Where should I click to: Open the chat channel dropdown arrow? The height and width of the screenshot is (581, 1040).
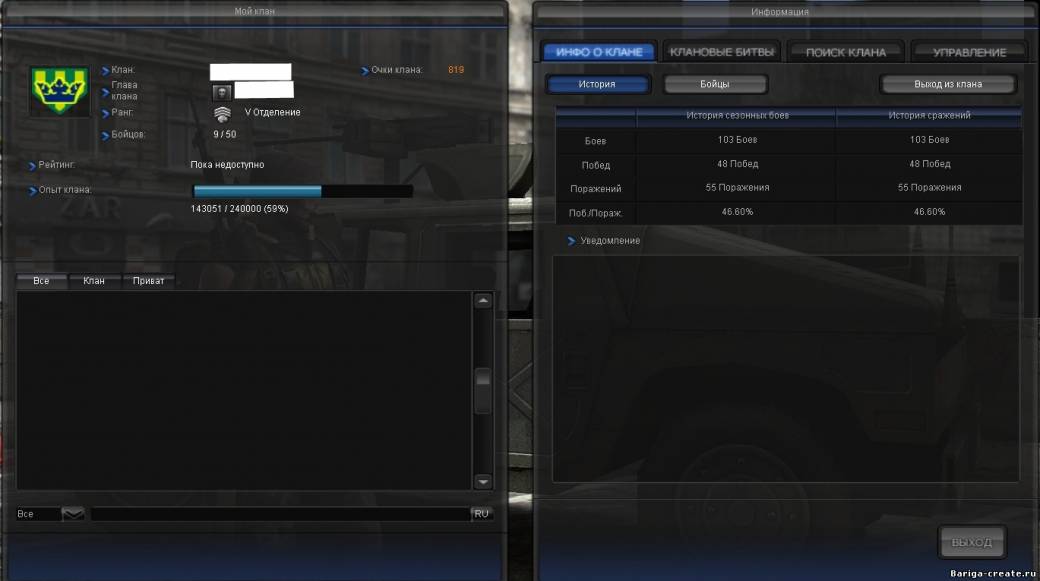click(73, 513)
